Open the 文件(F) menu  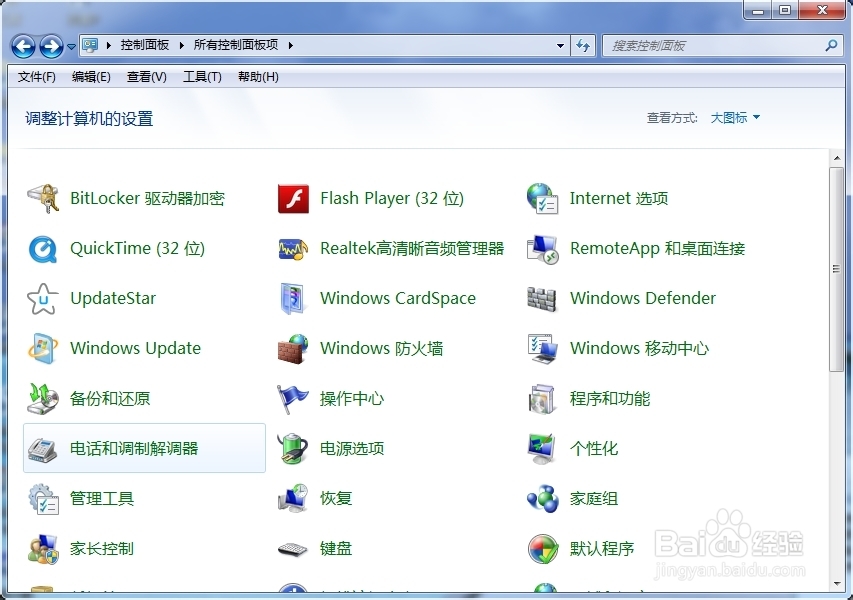(x=36, y=77)
